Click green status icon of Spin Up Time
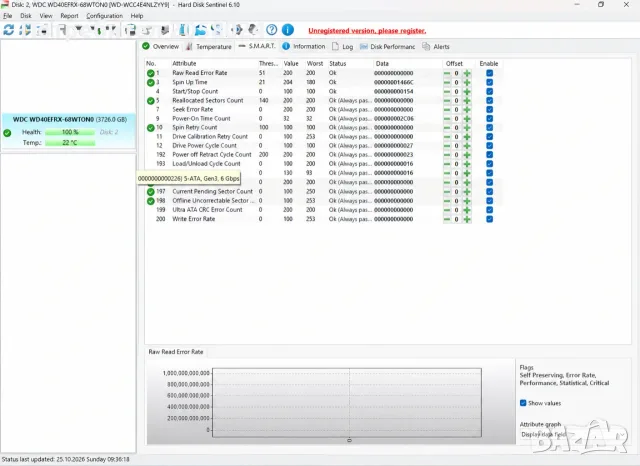The height and width of the screenshot is (466, 640). pos(151,82)
